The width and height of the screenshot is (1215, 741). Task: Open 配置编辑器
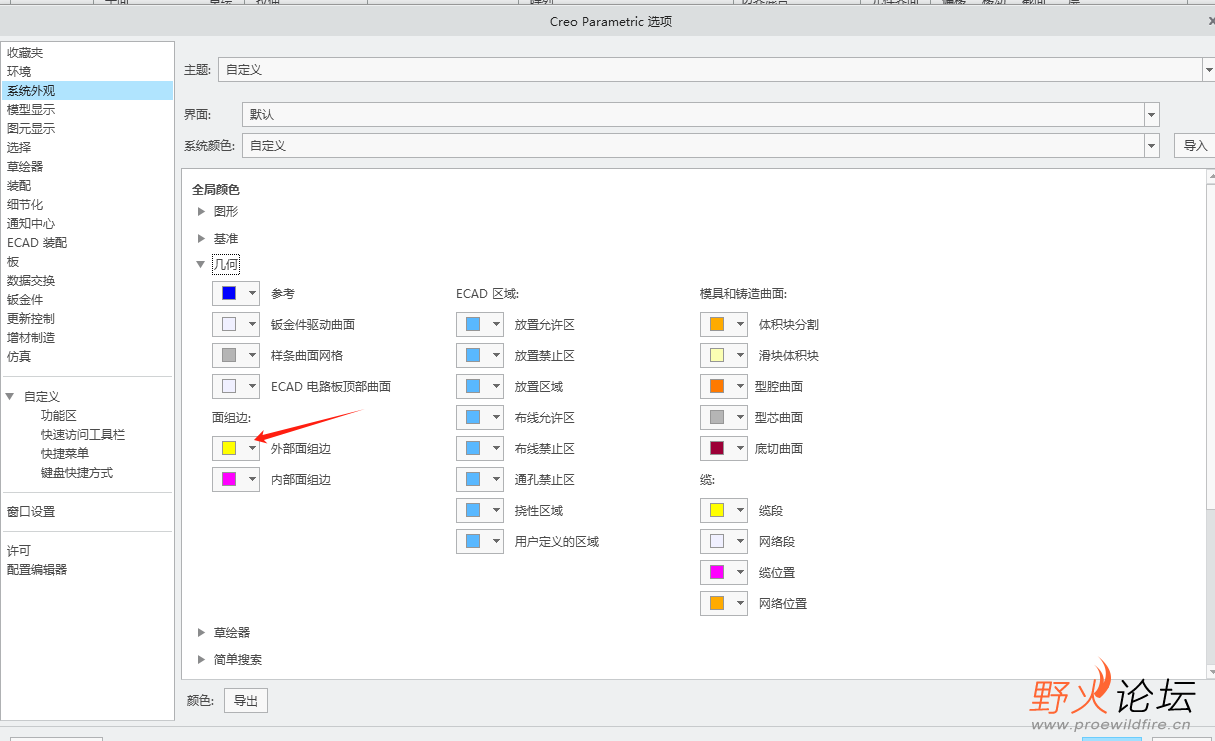37,570
